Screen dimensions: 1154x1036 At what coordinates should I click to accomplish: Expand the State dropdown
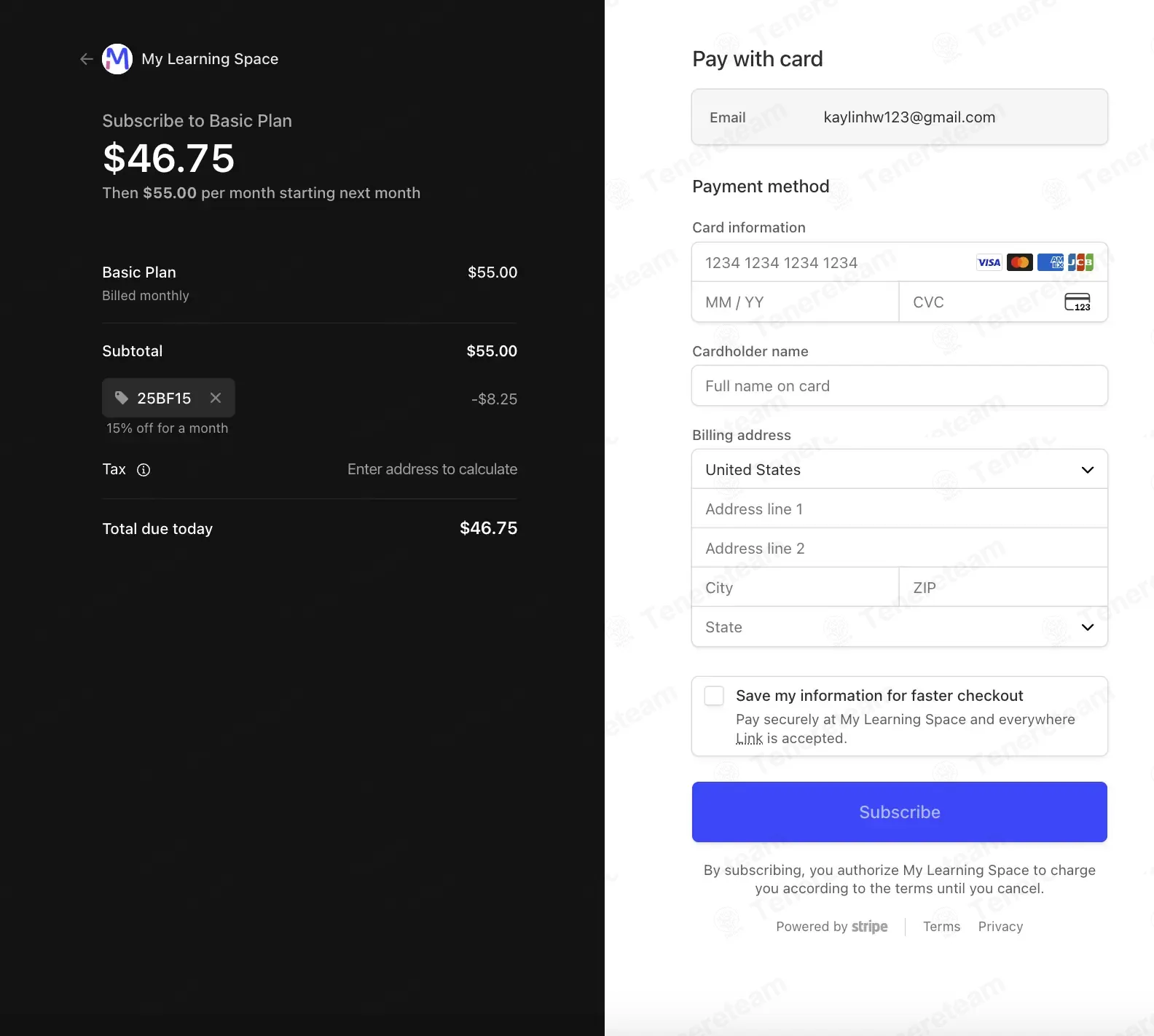[x=899, y=627]
